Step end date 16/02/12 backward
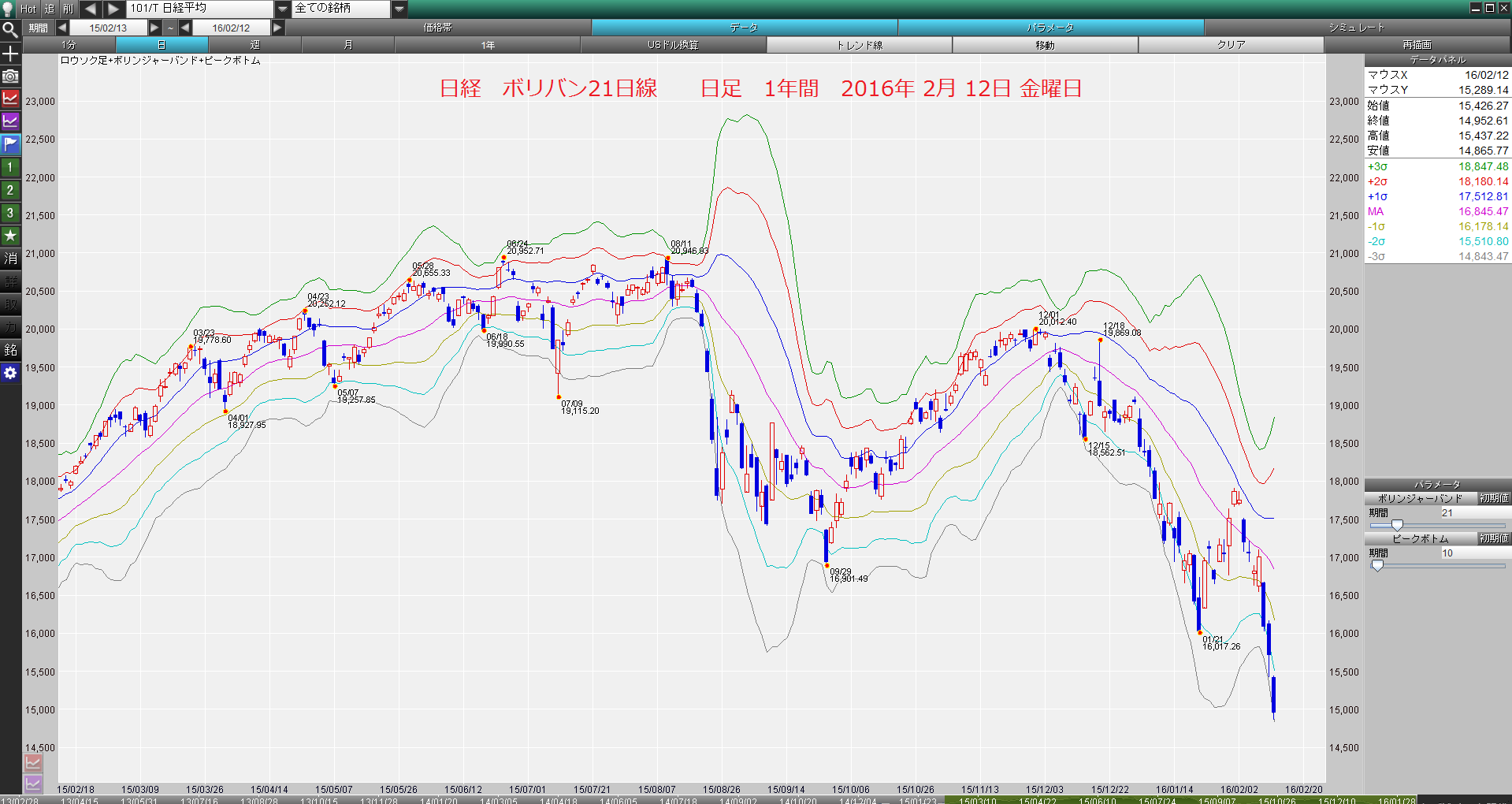 [x=185, y=28]
